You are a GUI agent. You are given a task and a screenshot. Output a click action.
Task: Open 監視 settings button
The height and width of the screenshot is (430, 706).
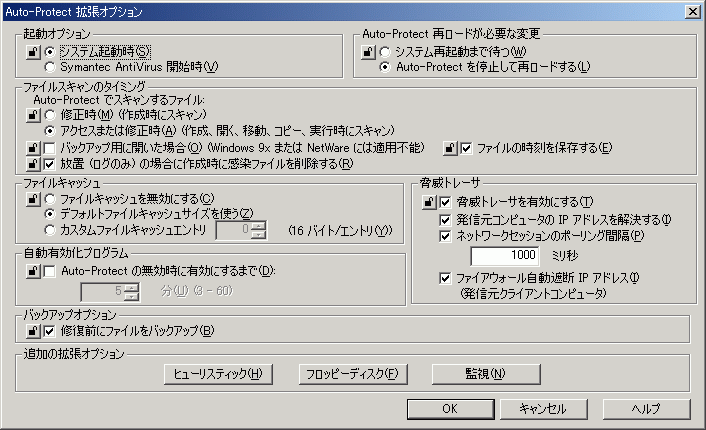tap(486, 374)
